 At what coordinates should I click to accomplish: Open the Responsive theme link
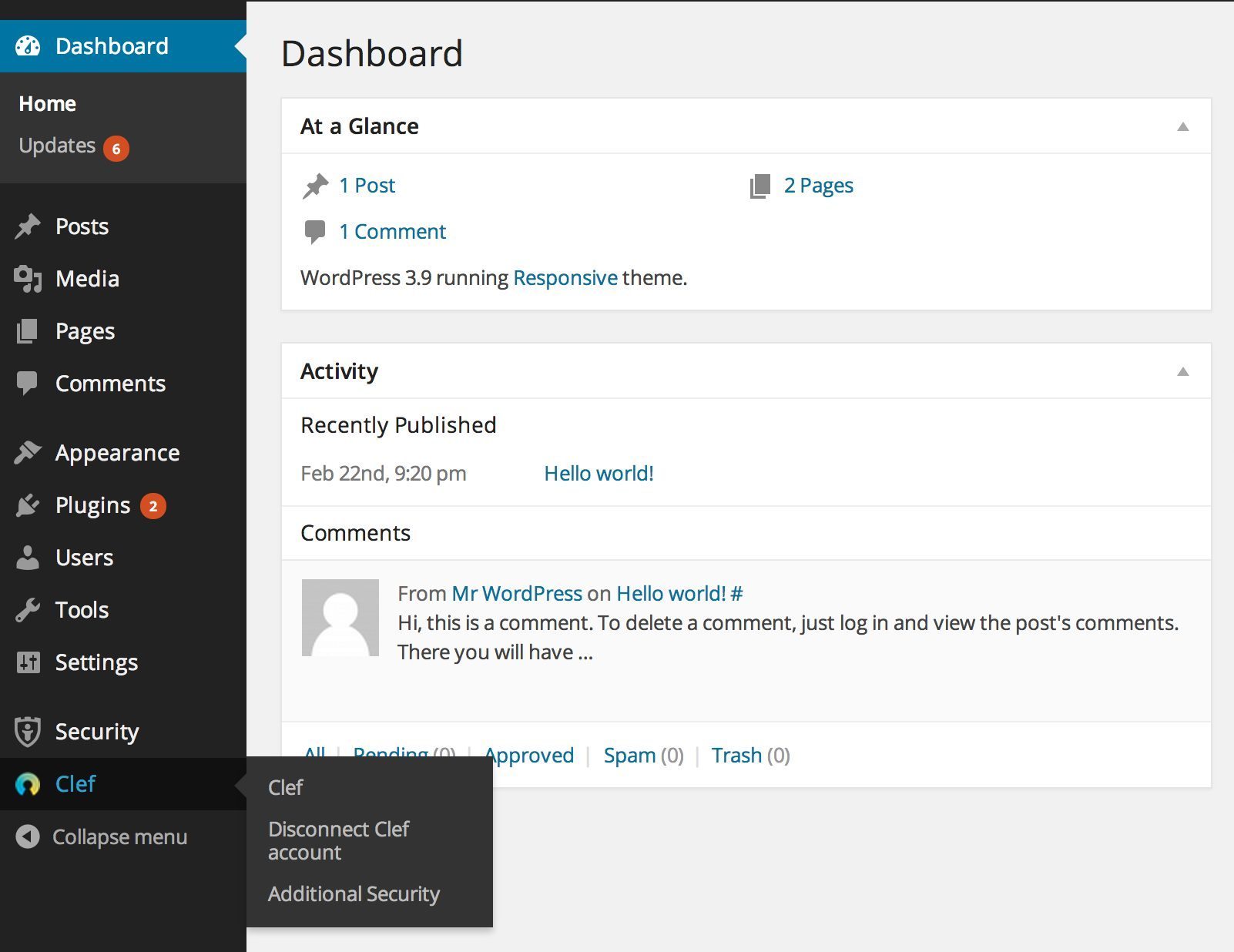tap(565, 278)
